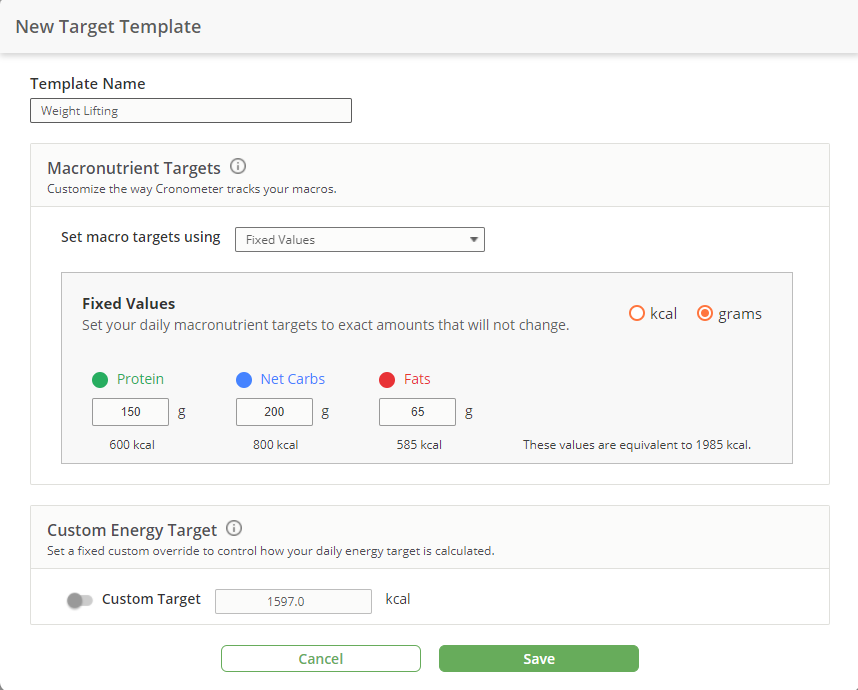
Task: Click the Template Name input field
Action: pos(191,111)
